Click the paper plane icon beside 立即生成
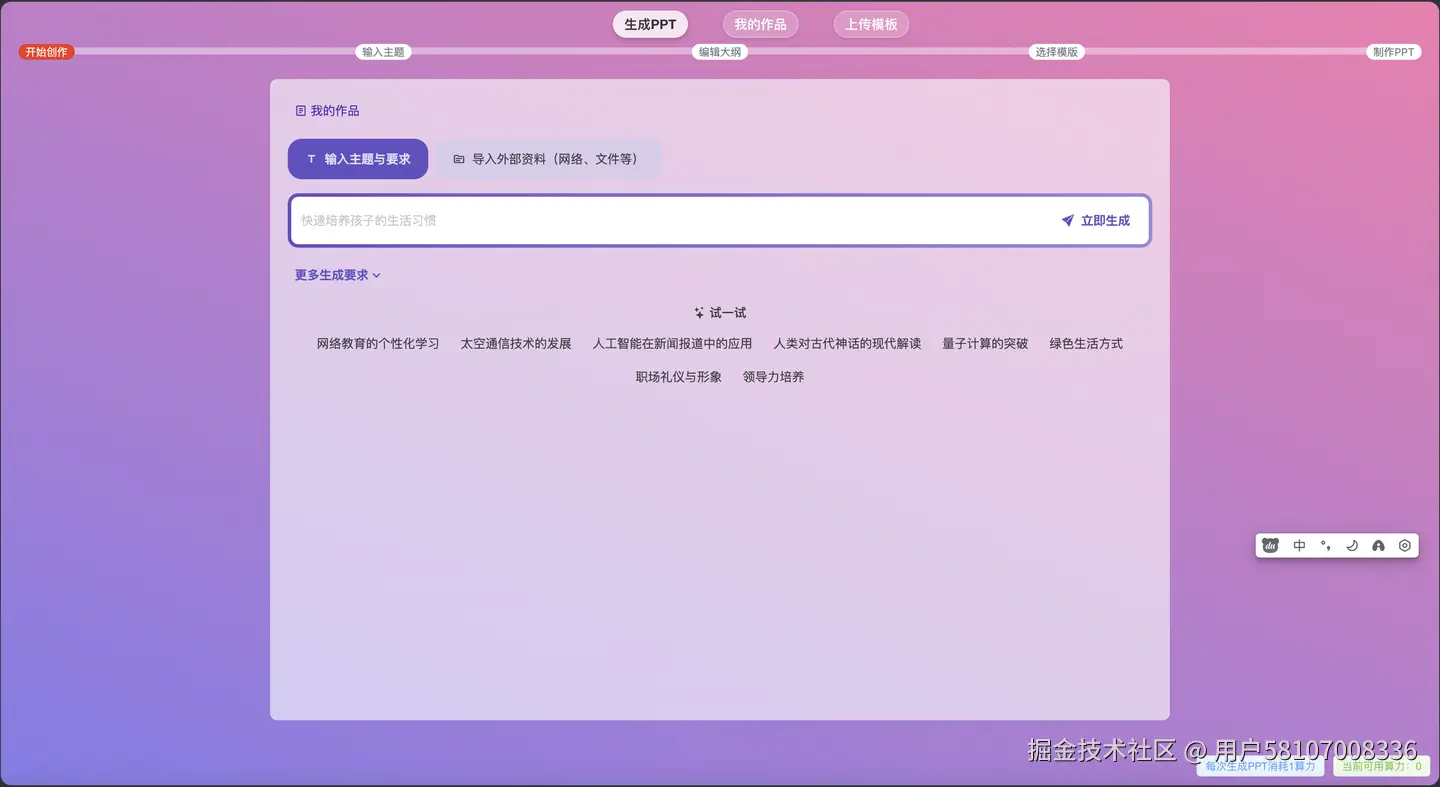The image size is (1440, 787). click(1067, 220)
